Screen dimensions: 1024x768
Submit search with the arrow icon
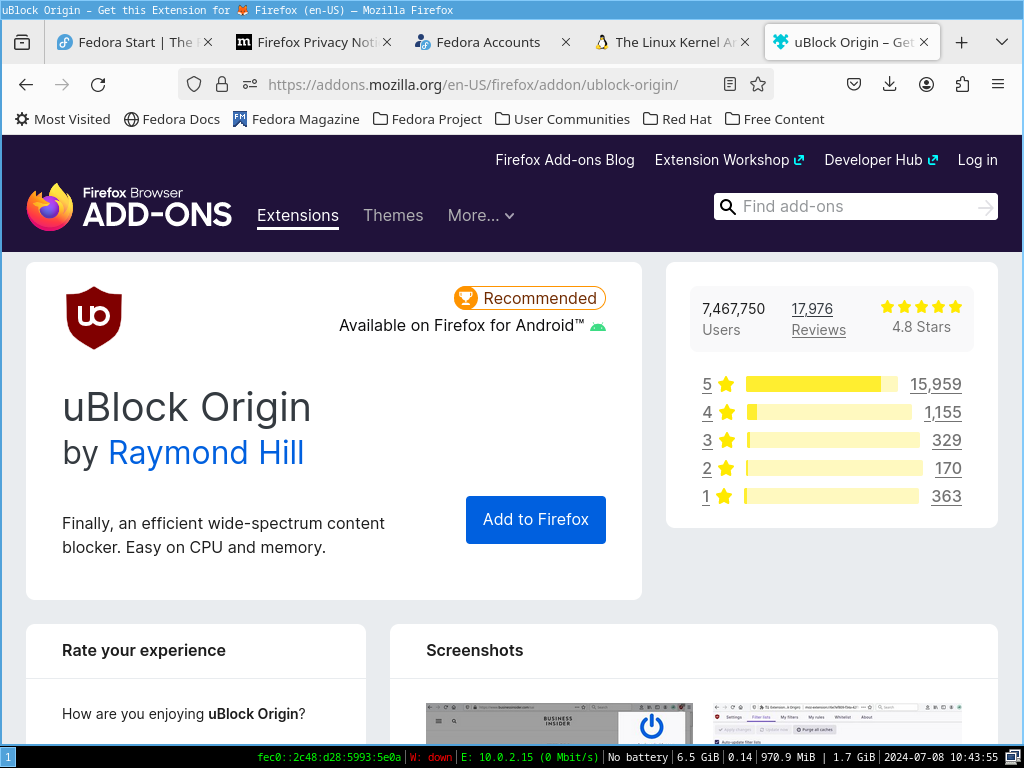985,208
